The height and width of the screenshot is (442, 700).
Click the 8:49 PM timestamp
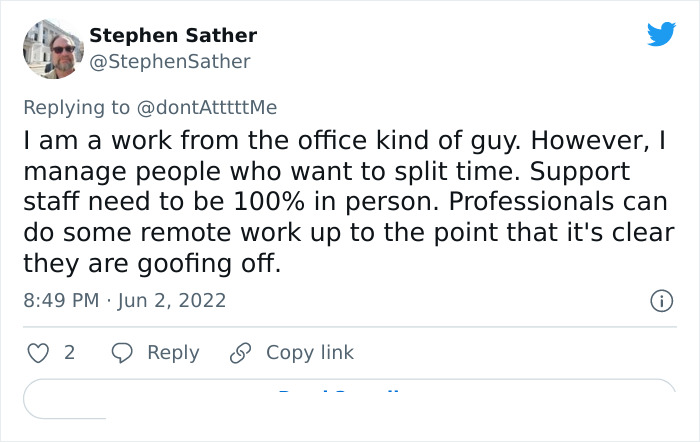click(x=60, y=300)
